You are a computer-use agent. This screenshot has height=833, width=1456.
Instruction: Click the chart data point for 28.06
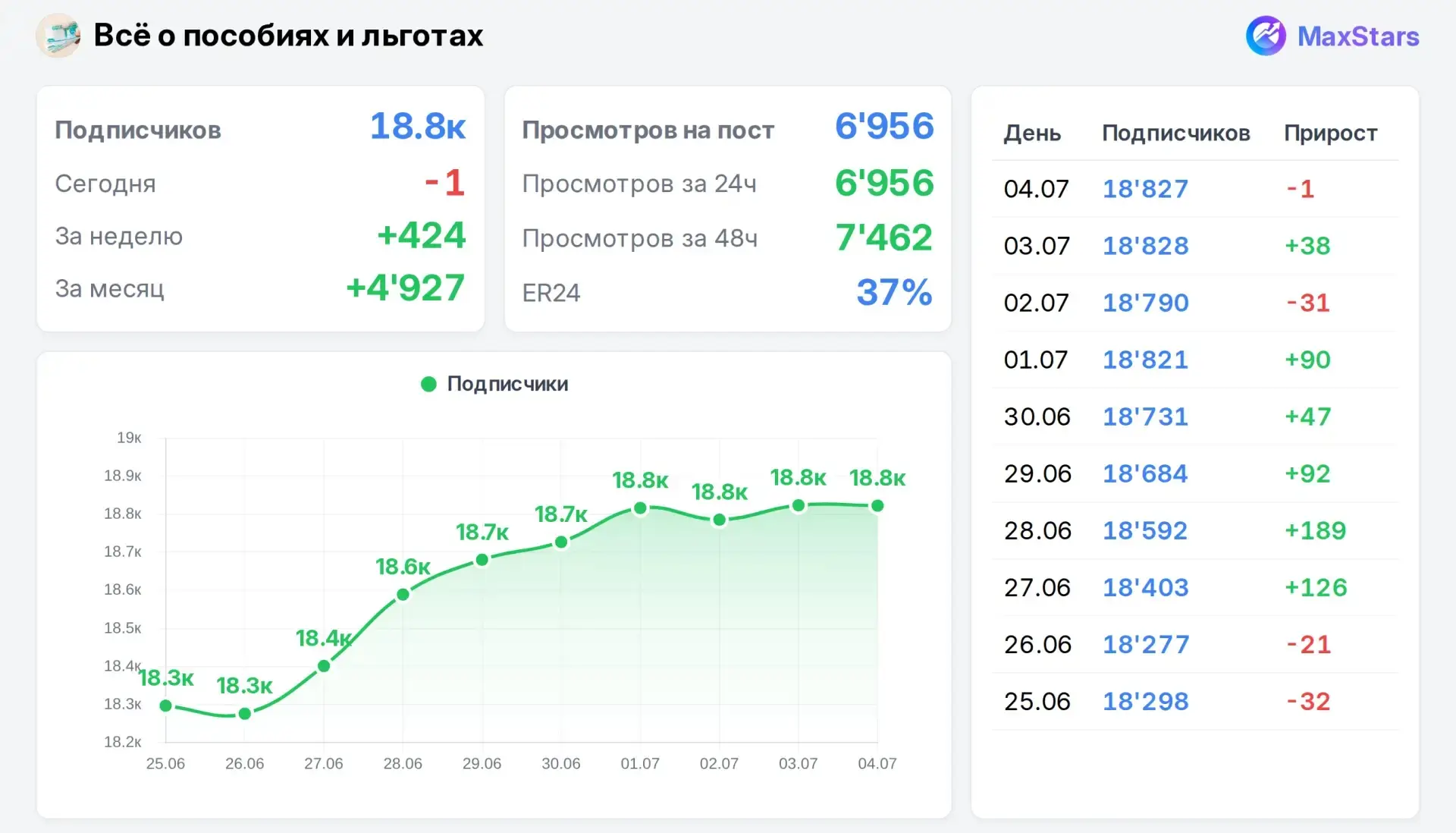coord(403,595)
